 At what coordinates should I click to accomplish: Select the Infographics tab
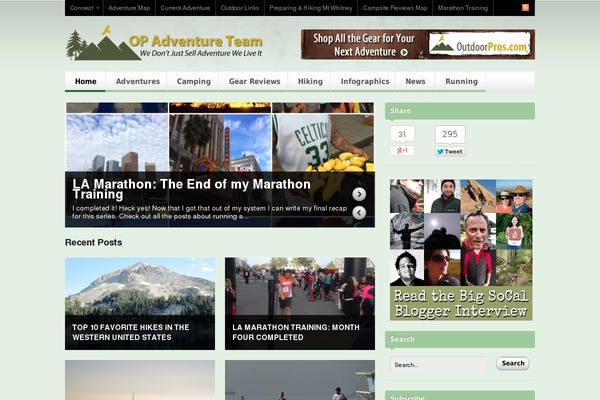(x=365, y=81)
